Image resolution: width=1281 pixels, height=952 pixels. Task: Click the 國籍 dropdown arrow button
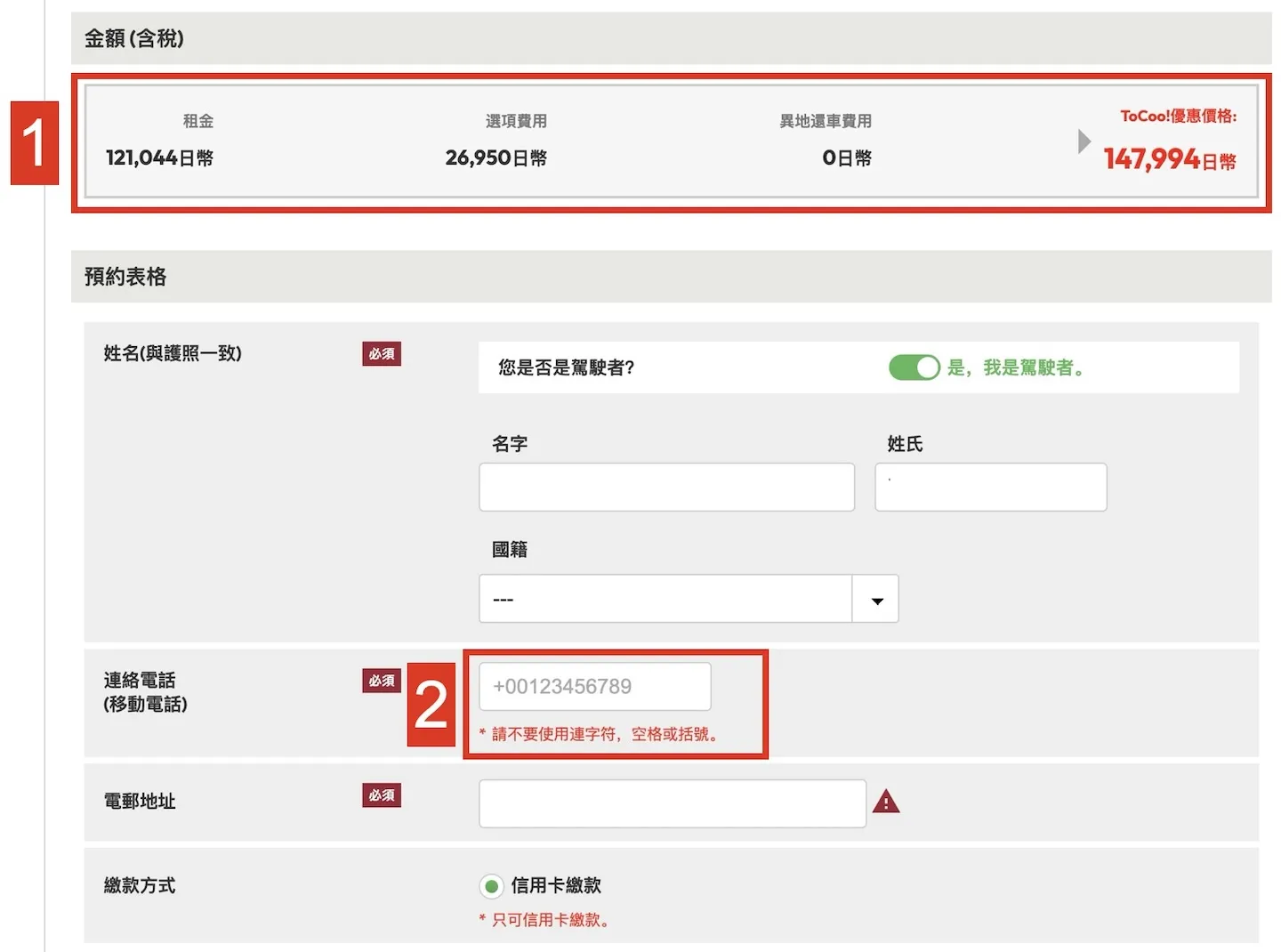876,599
